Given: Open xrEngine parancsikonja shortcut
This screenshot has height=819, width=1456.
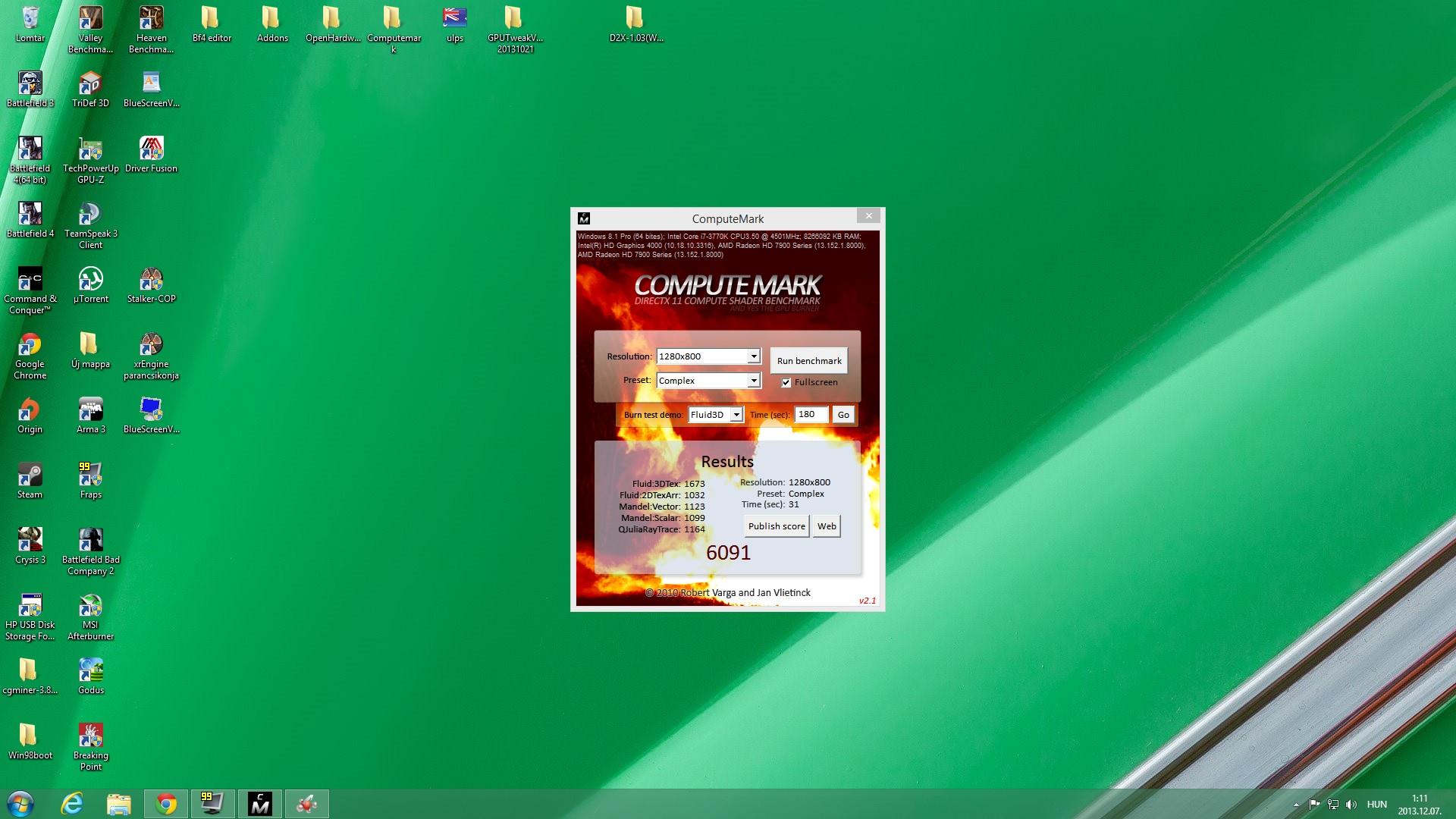Looking at the screenshot, I should [151, 356].
